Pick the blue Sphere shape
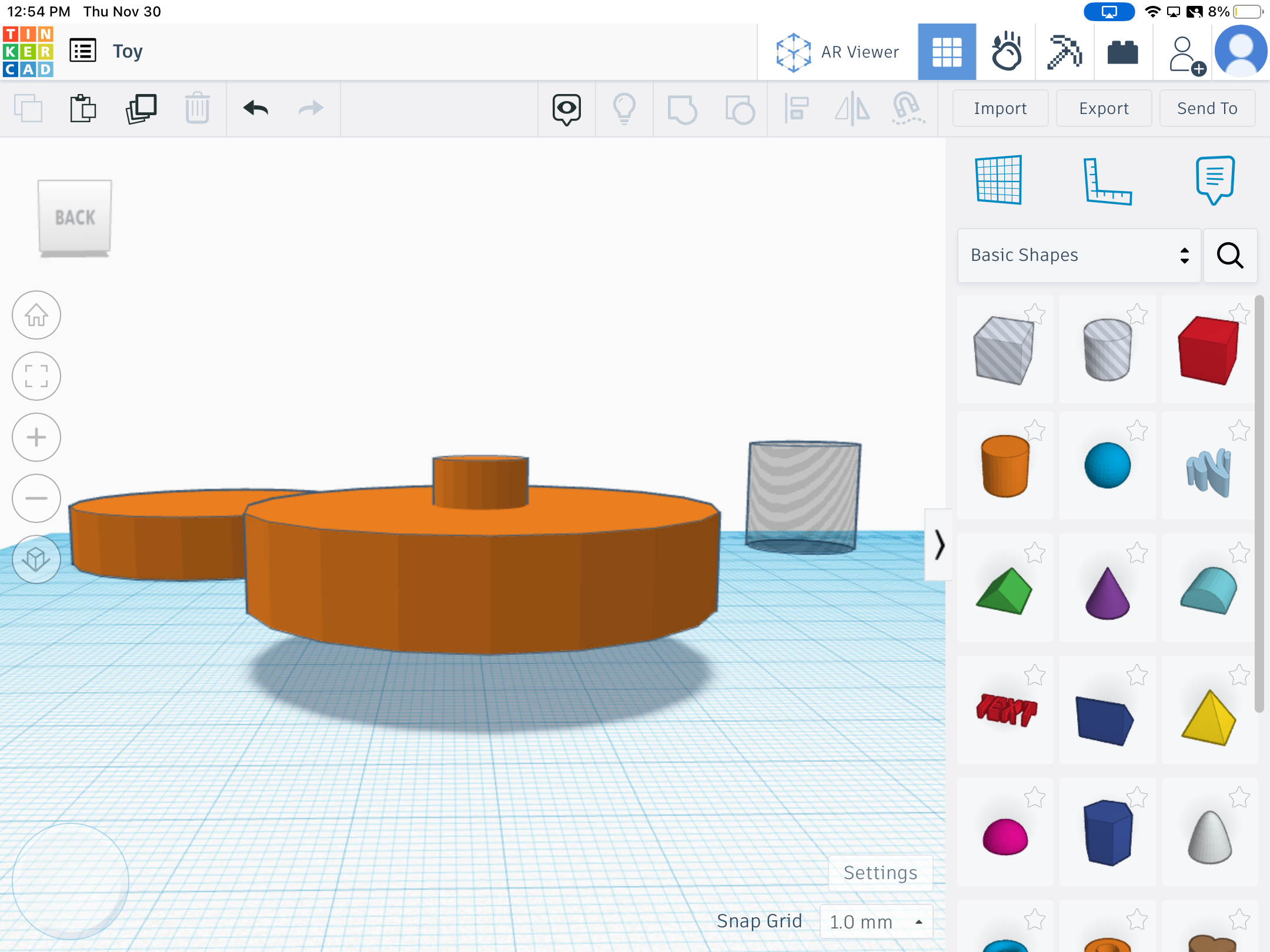The width and height of the screenshot is (1270, 952). tap(1107, 467)
